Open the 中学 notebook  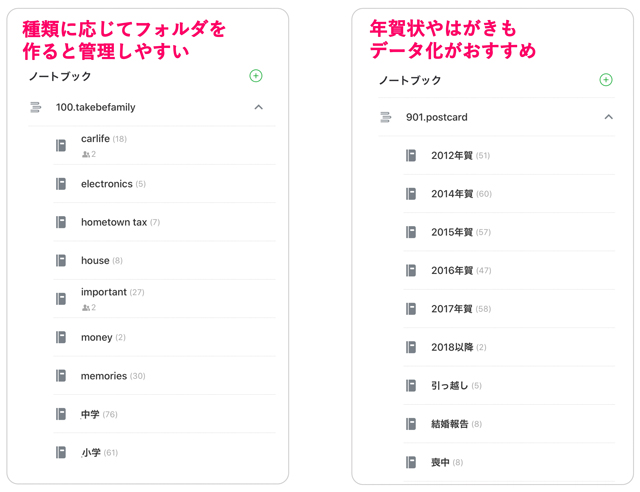point(164,414)
